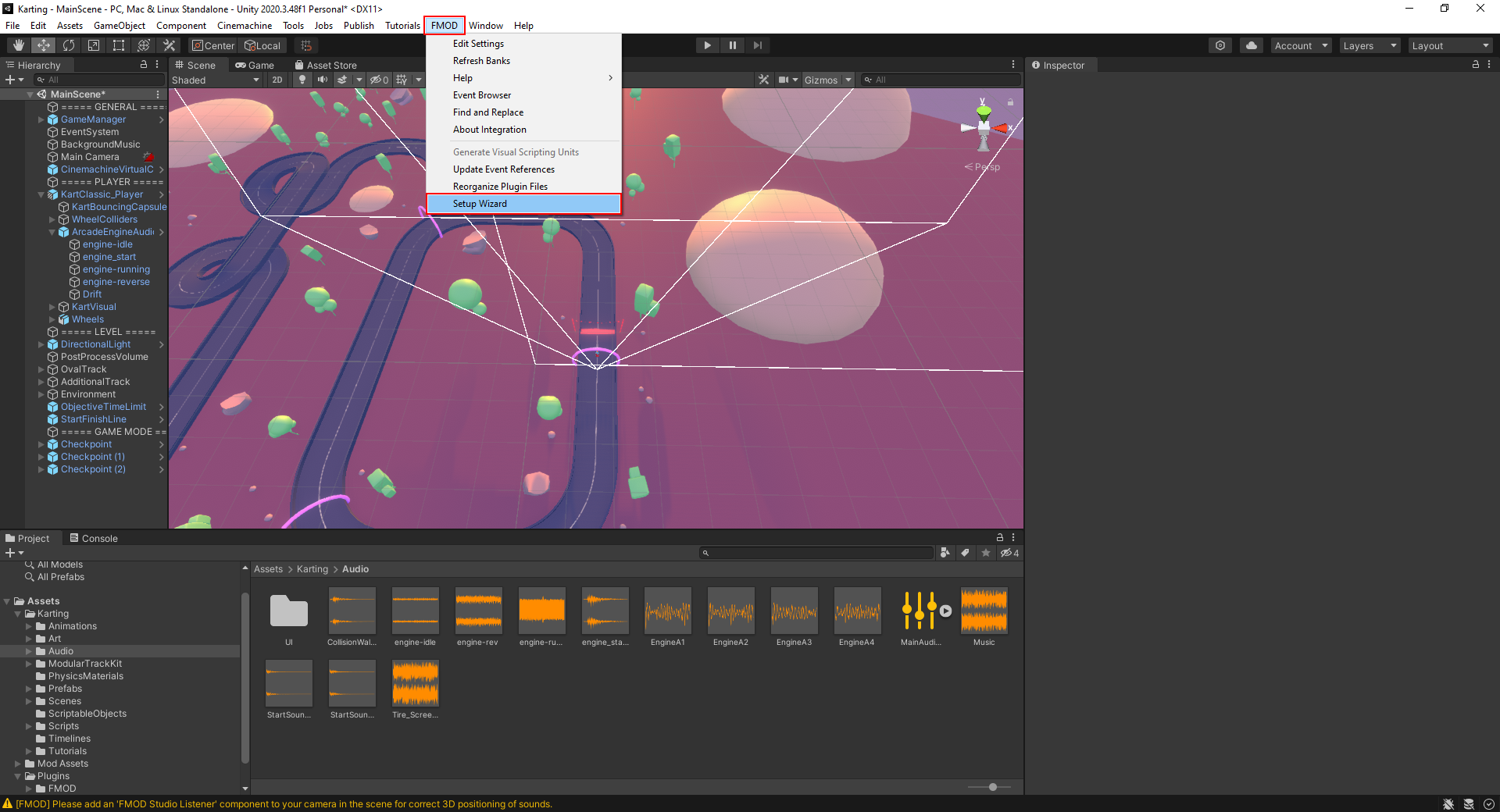
Task: Open the Project panel options menu
Action: pyautogui.click(x=1013, y=537)
